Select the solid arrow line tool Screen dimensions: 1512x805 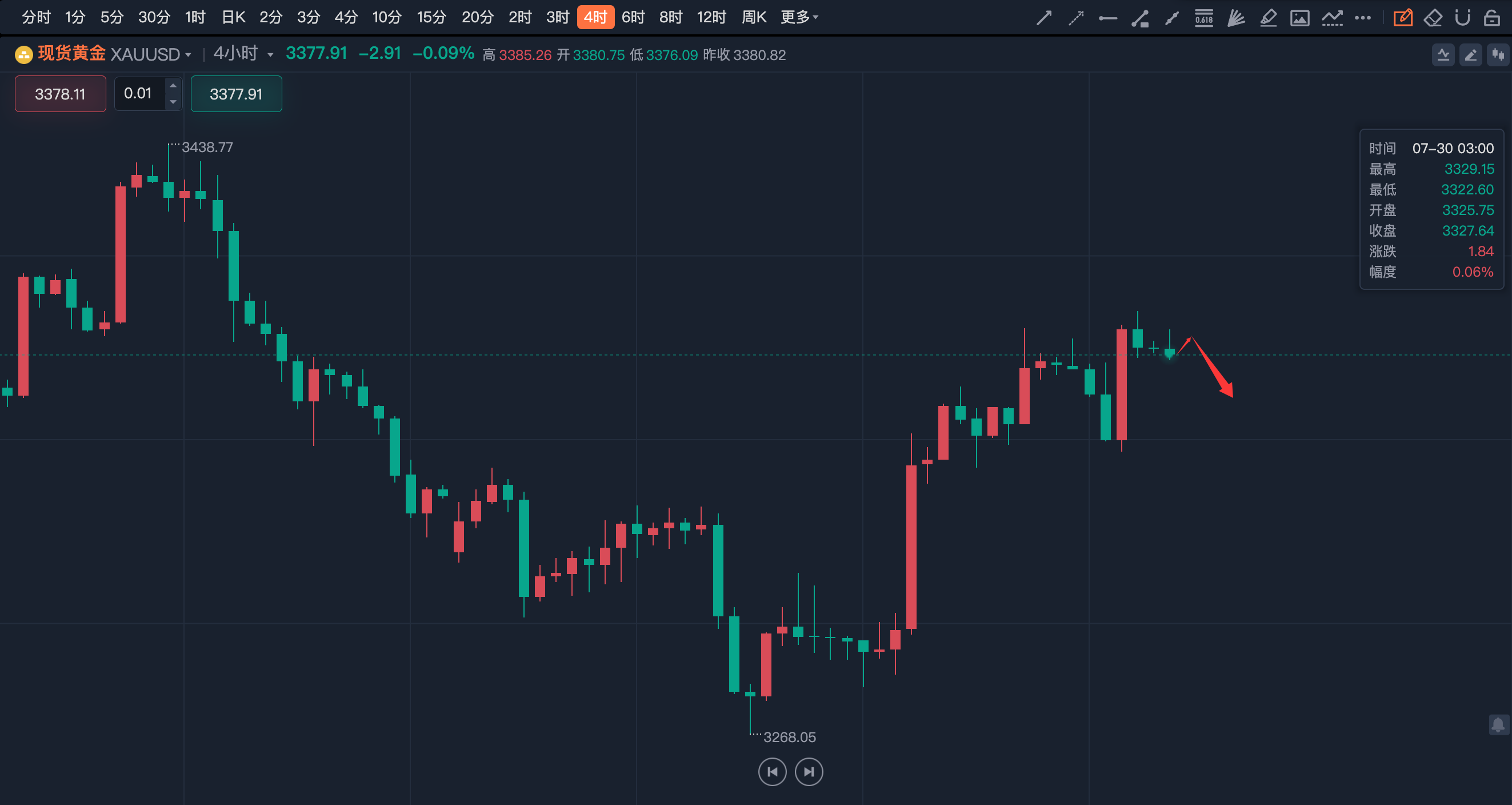point(1043,18)
